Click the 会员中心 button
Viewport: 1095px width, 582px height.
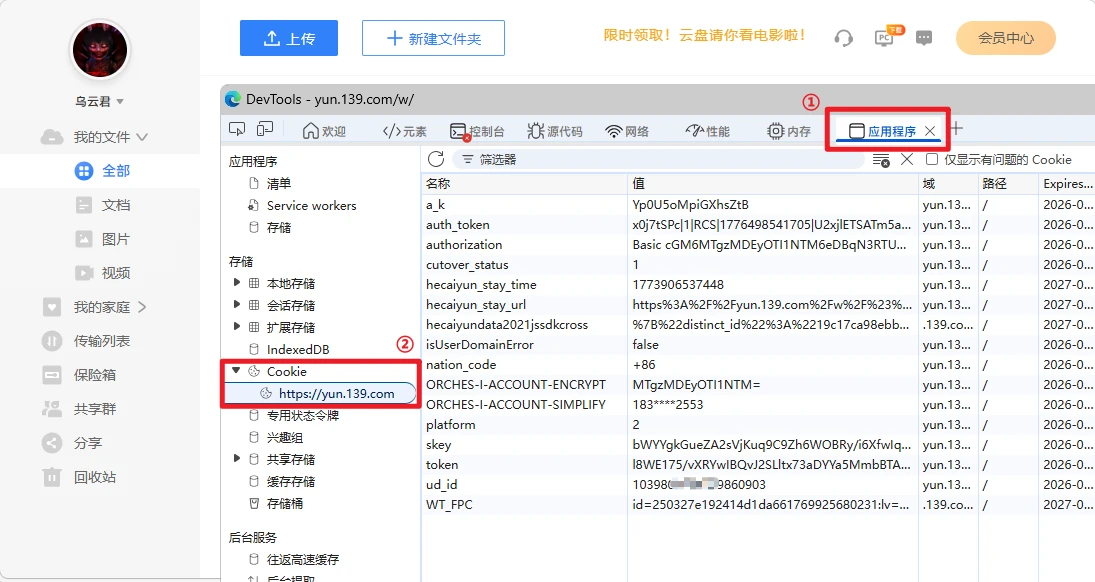coord(1005,38)
